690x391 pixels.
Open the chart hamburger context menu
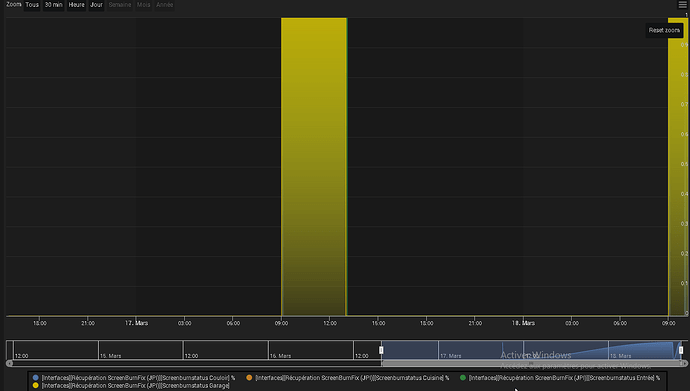click(683, 4)
